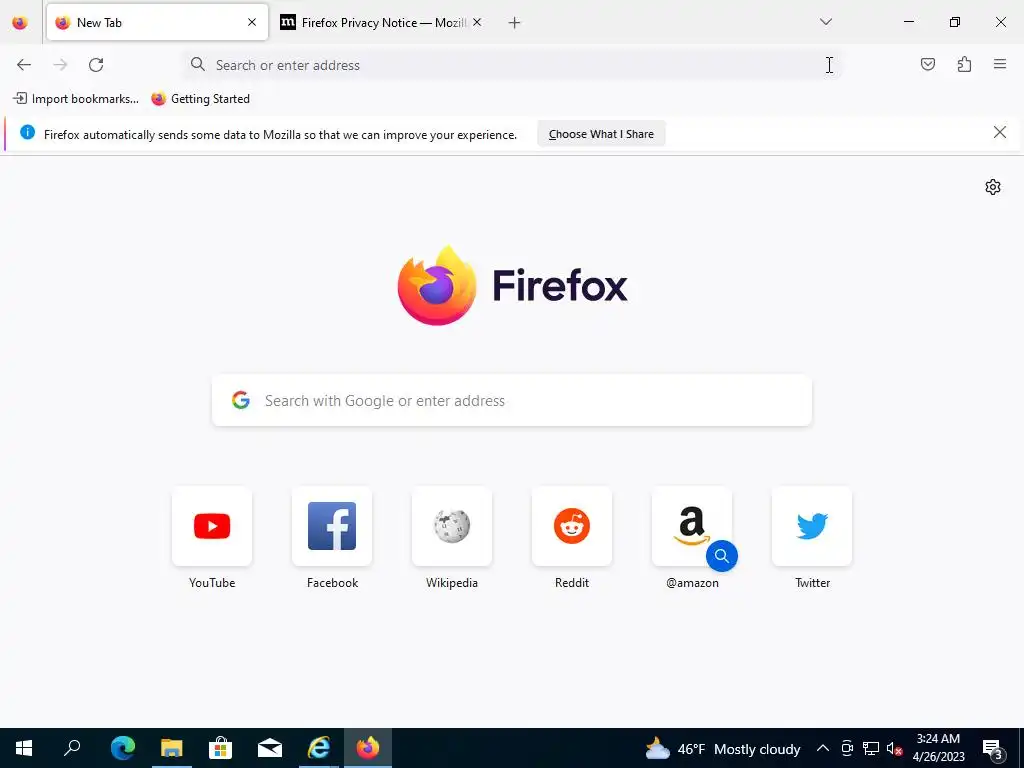Focus the Search with Google field
Screen dimensions: 1024x768
[512, 400]
